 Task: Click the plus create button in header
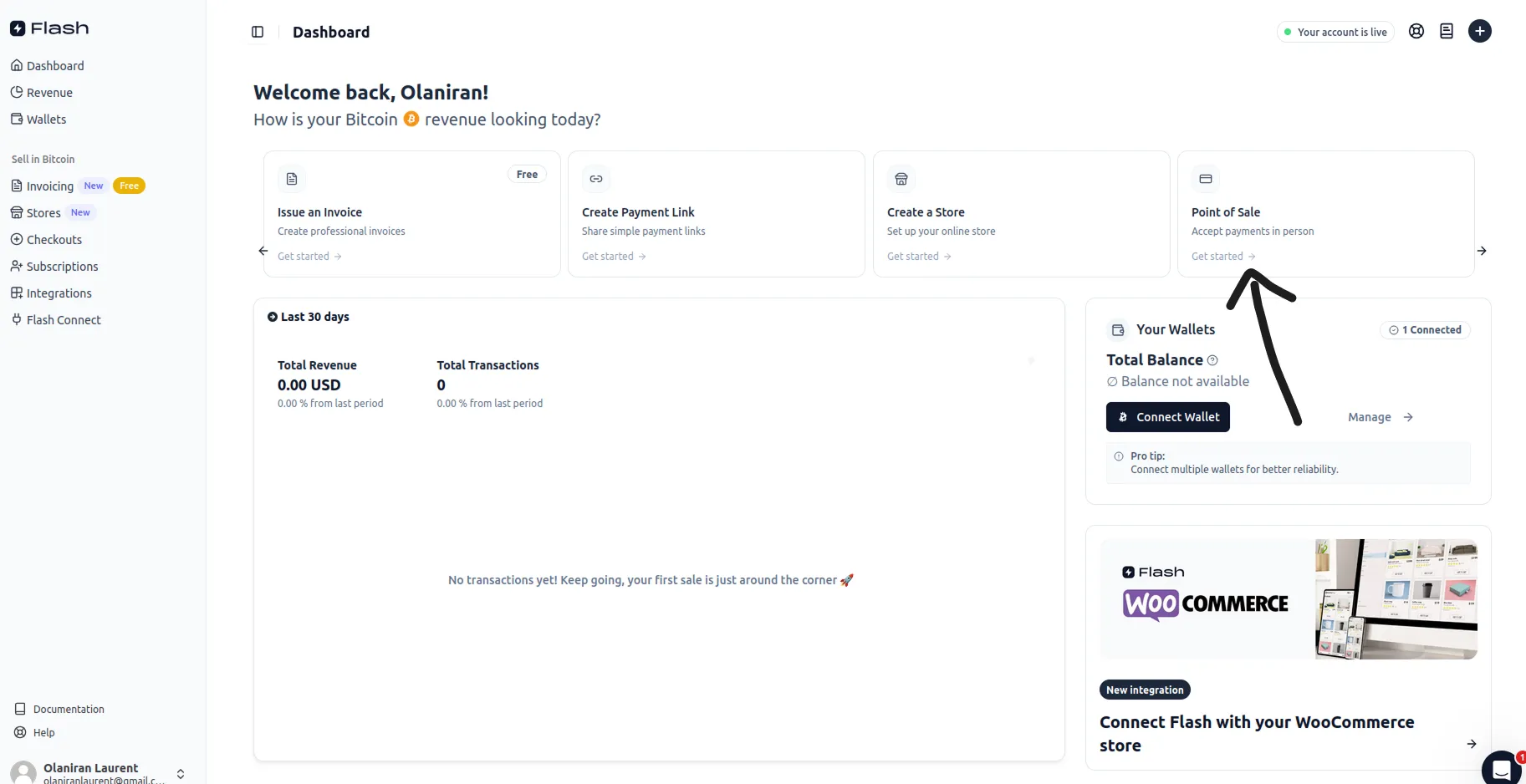[x=1479, y=32]
